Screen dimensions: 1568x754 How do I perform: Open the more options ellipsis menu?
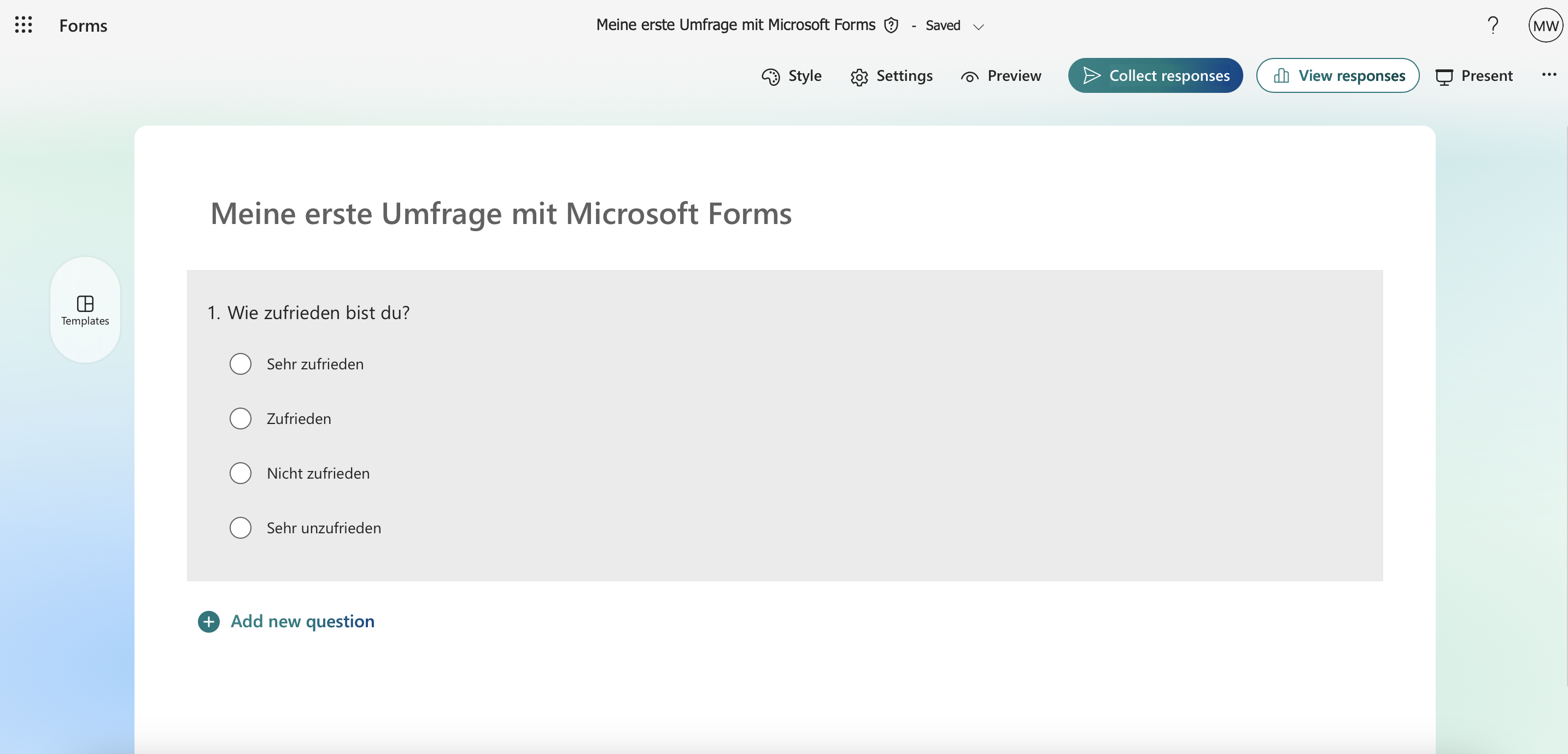click(x=1548, y=75)
